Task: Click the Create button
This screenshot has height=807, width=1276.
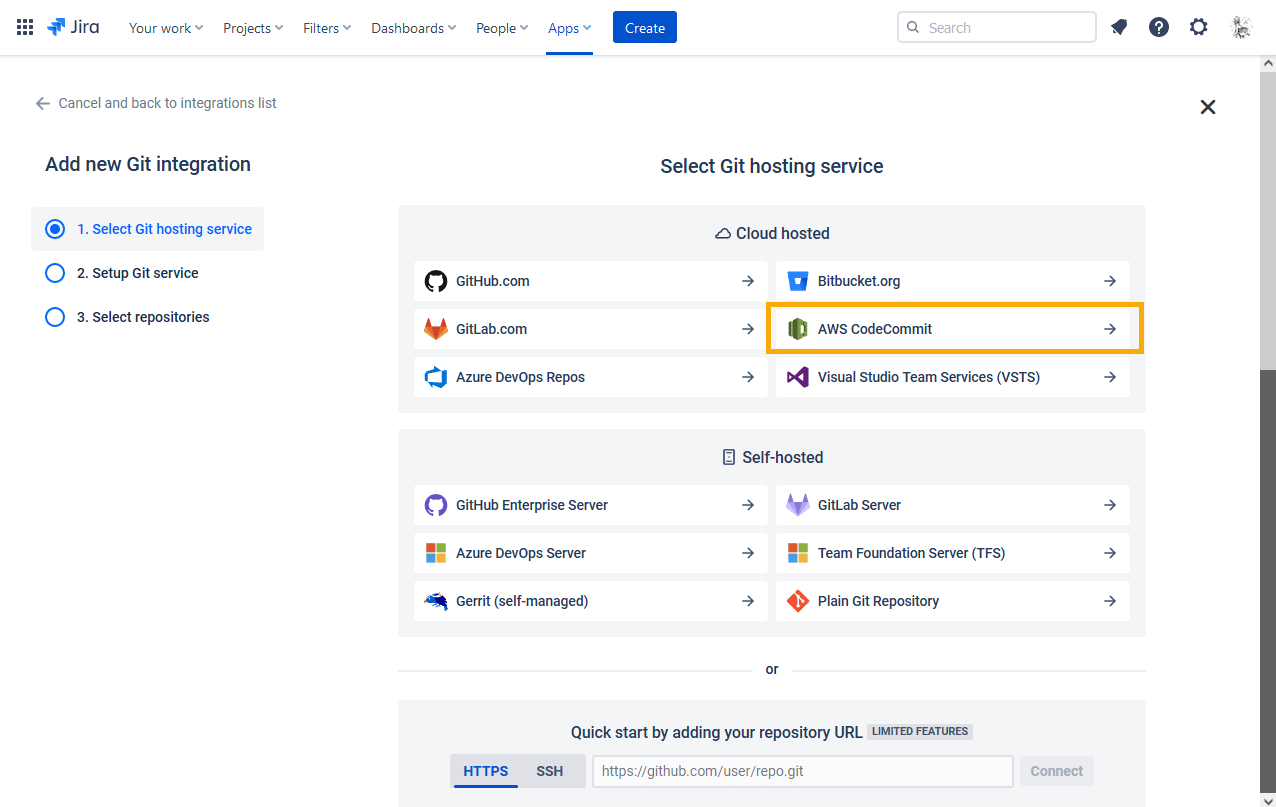Action: [645, 28]
